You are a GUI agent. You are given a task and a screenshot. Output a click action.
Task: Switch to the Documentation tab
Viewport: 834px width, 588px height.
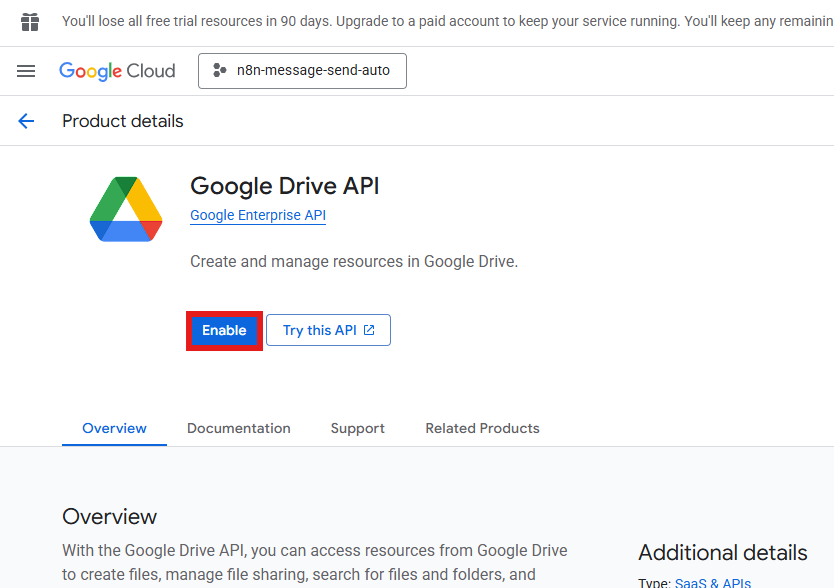[239, 428]
